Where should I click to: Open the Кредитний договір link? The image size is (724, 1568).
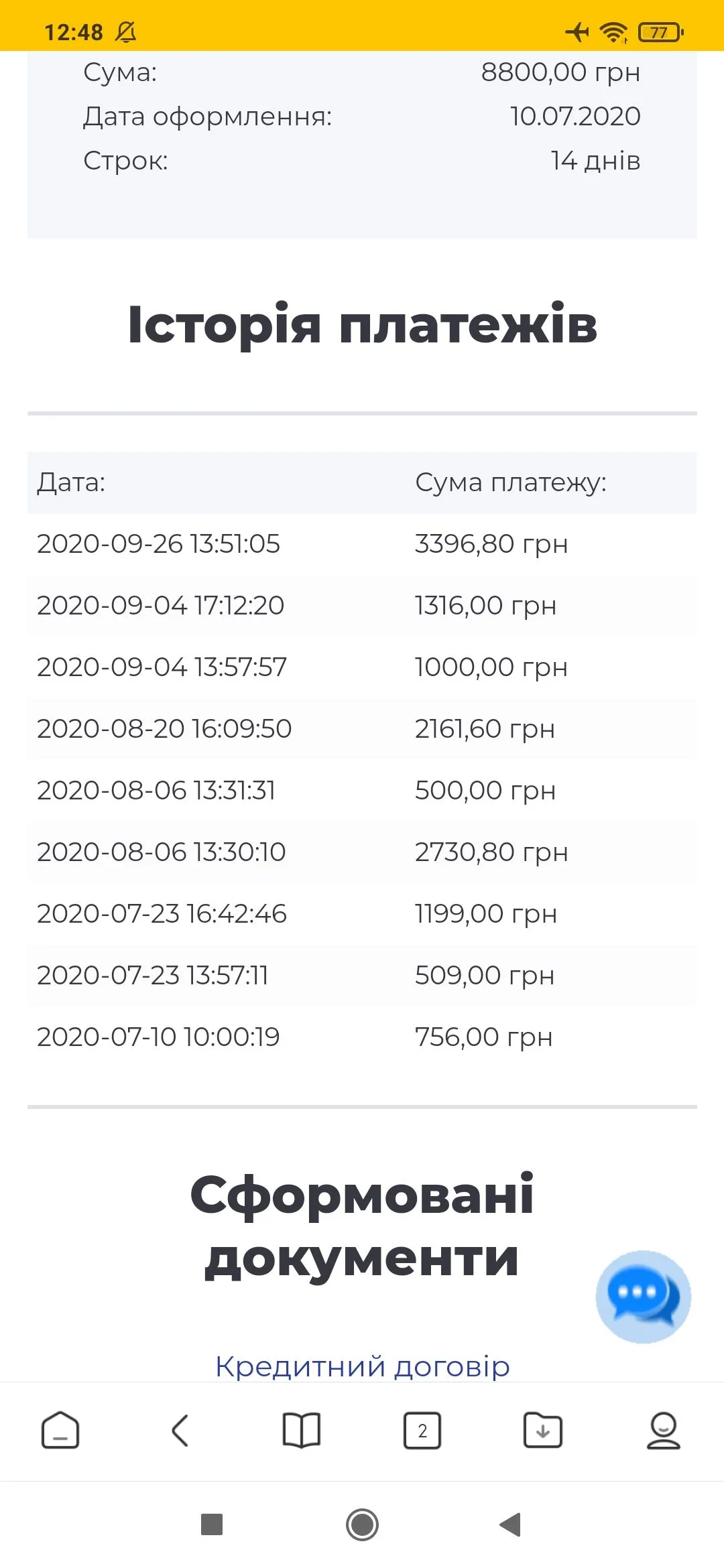click(362, 1366)
